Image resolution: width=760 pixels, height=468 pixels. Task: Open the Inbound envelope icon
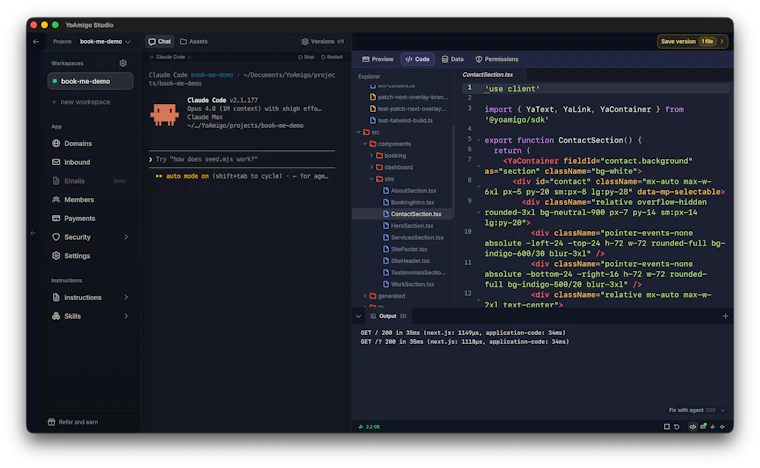pos(56,162)
